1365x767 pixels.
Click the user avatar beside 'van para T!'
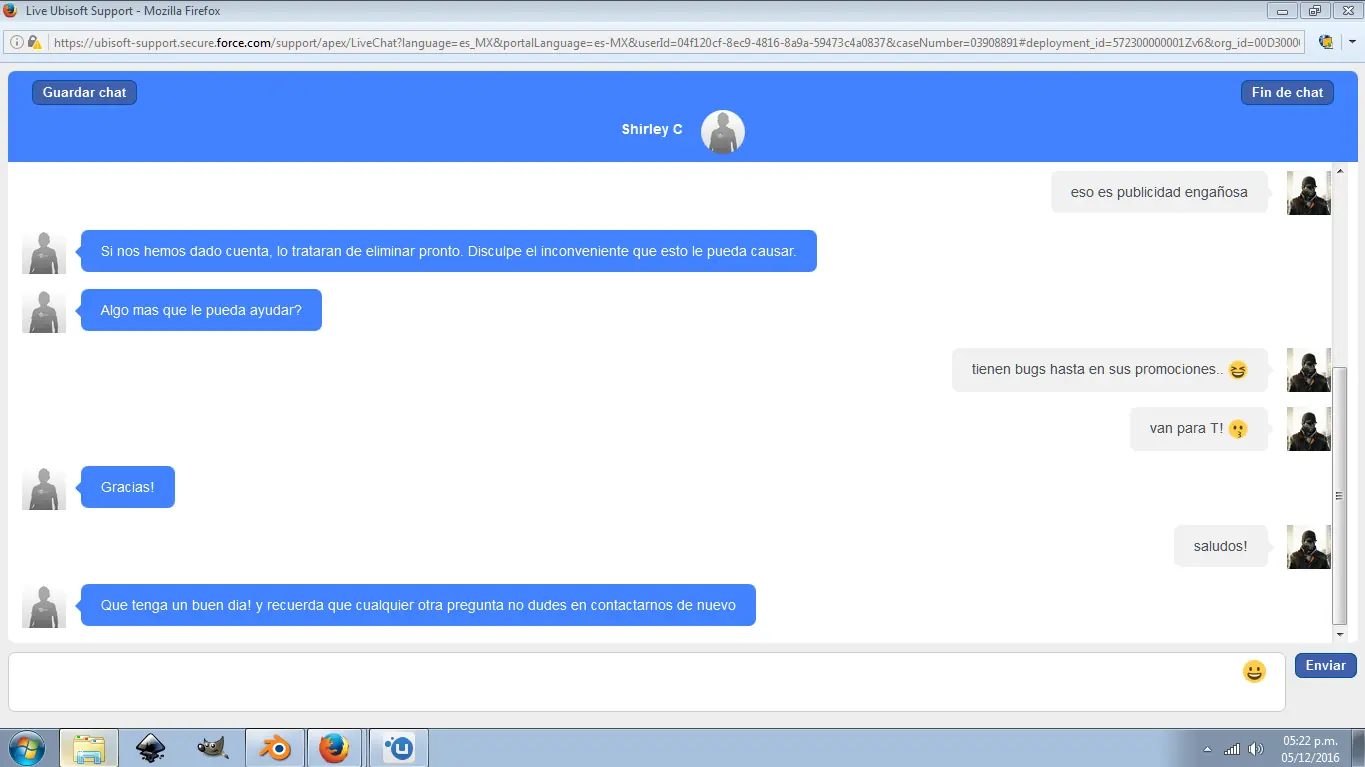(x=1308, y=428)
